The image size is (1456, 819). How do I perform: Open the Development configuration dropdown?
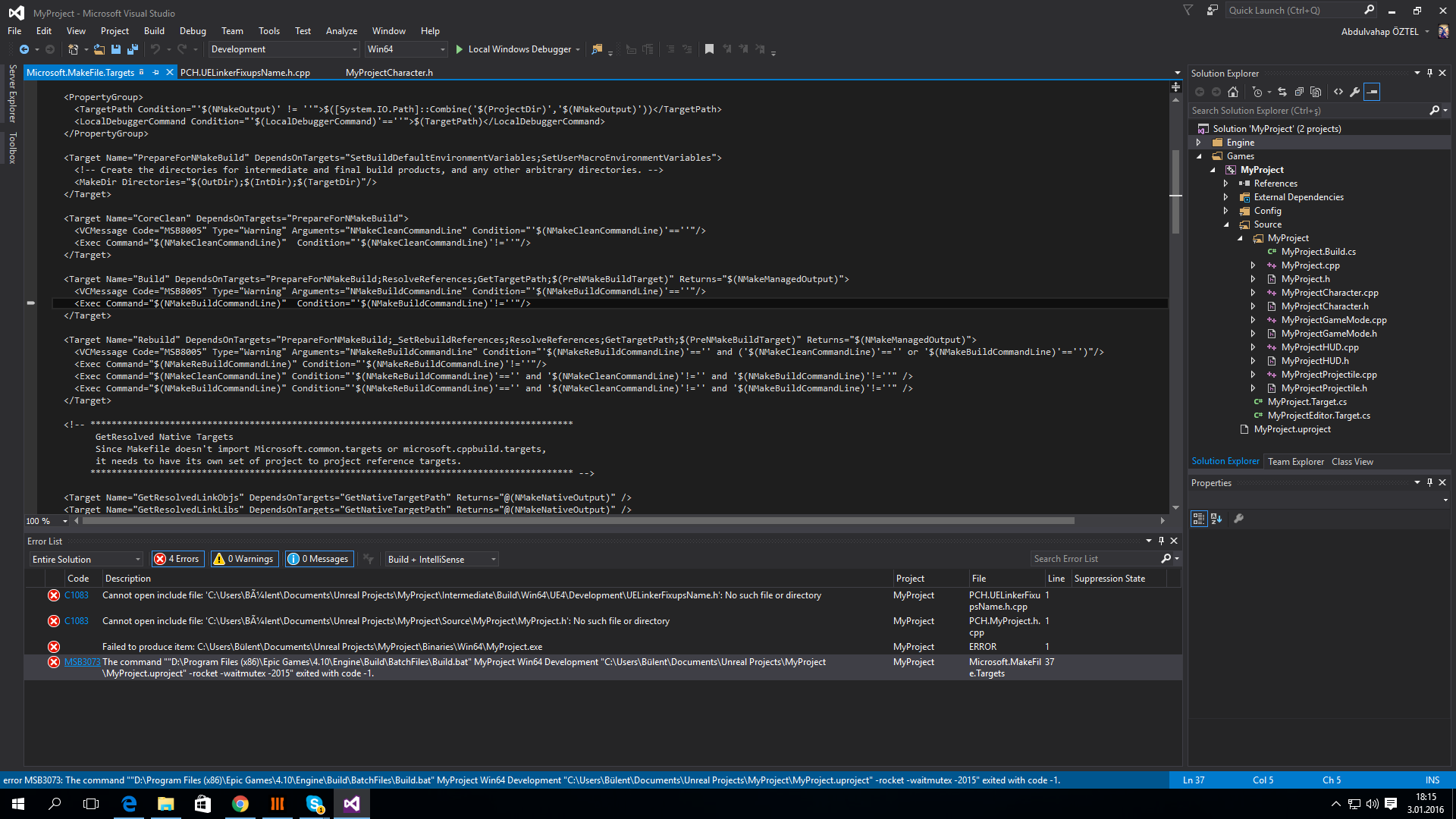tap(284, 49)
